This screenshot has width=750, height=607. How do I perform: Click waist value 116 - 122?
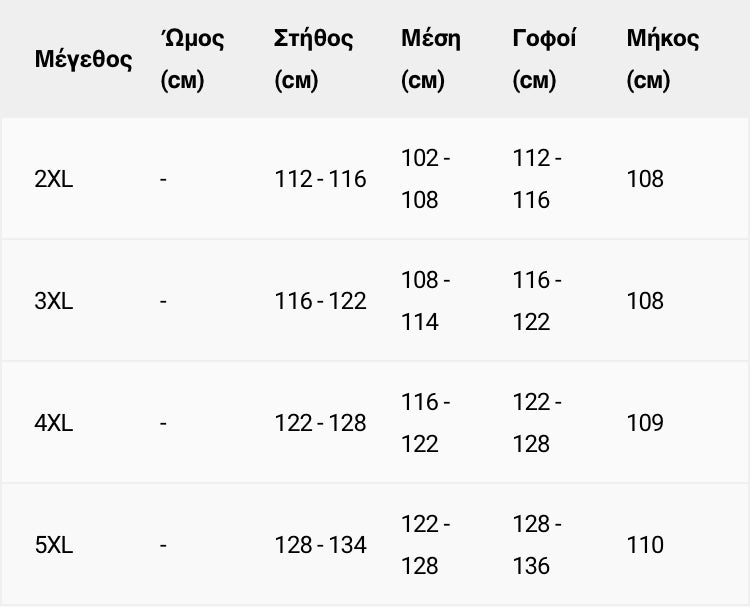(426, 423)
